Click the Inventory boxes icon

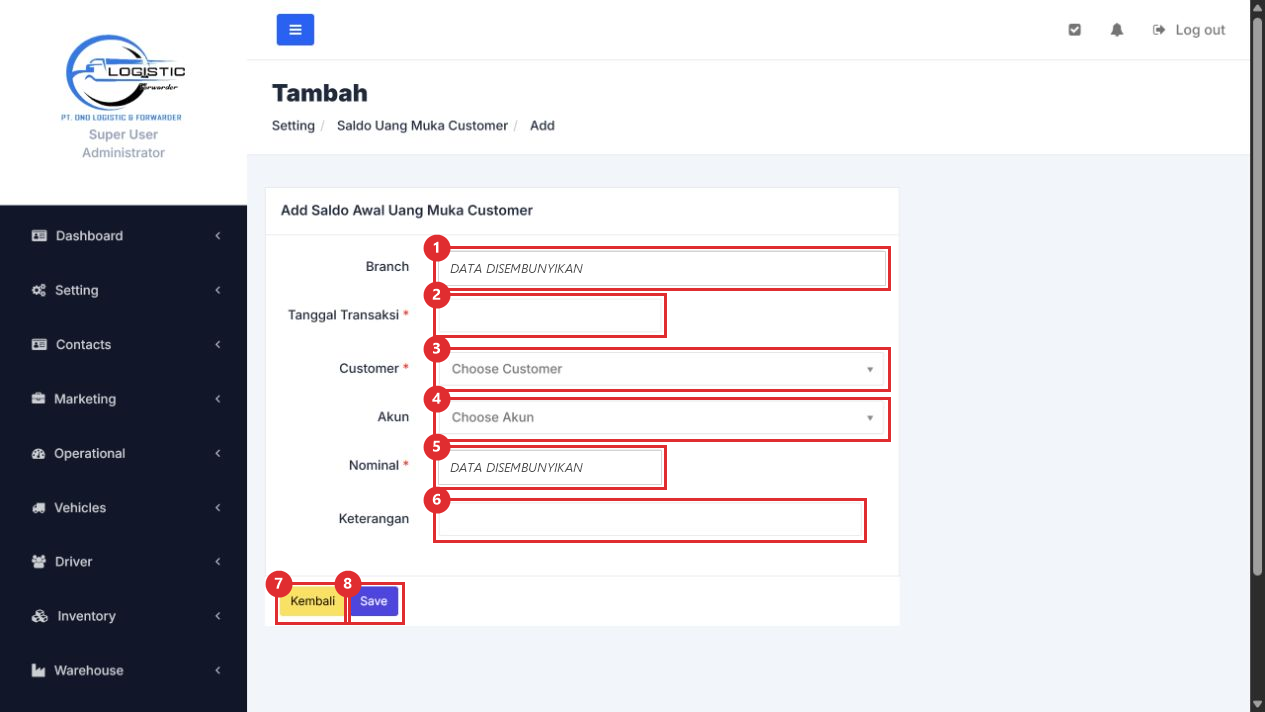coord(40,616)
